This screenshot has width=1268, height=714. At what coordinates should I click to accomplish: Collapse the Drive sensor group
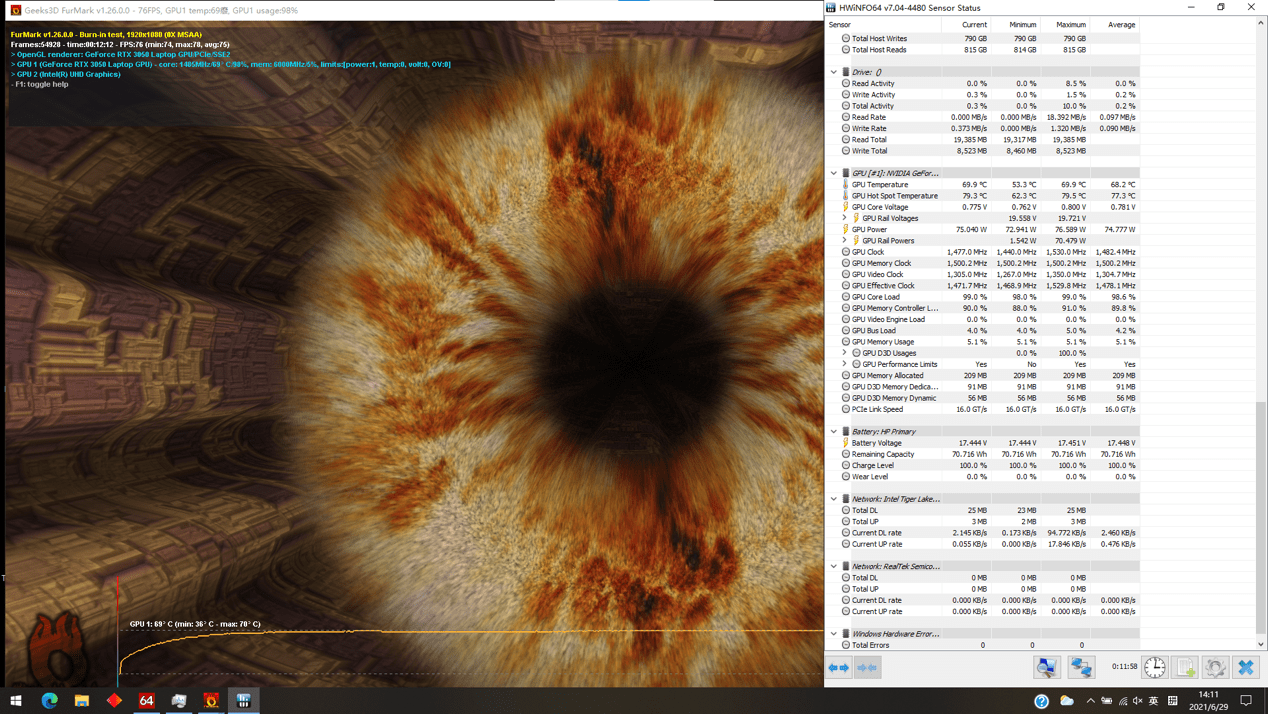click(x=834, y=72)
